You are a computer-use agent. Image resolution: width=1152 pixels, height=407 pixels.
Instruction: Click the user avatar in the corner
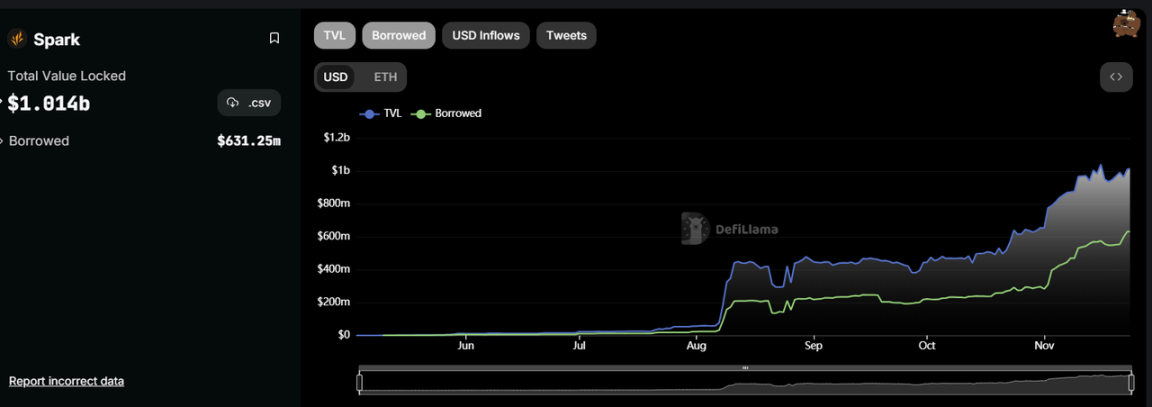click(1127, 24)
